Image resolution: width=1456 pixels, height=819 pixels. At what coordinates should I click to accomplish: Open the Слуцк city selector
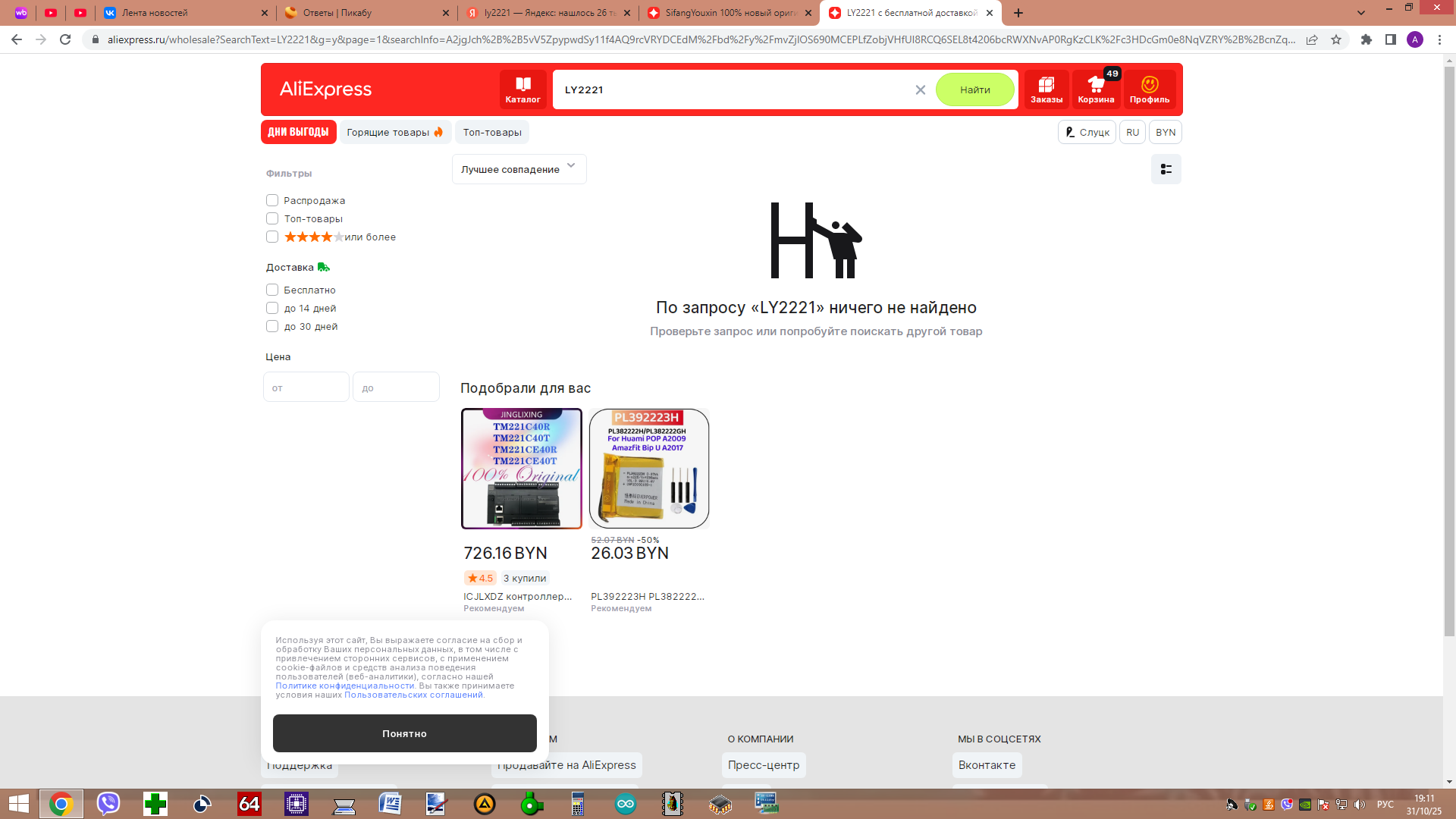[1087, 132]
